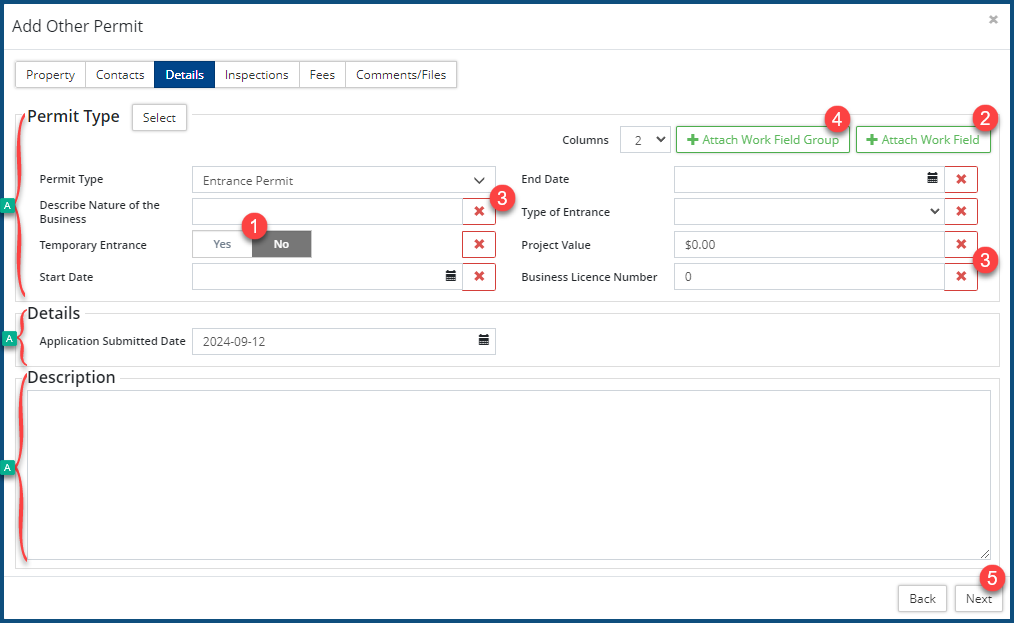Expand the Permit Type dropdown
This screenshot has height=623, width=1014.
(343, 181)
